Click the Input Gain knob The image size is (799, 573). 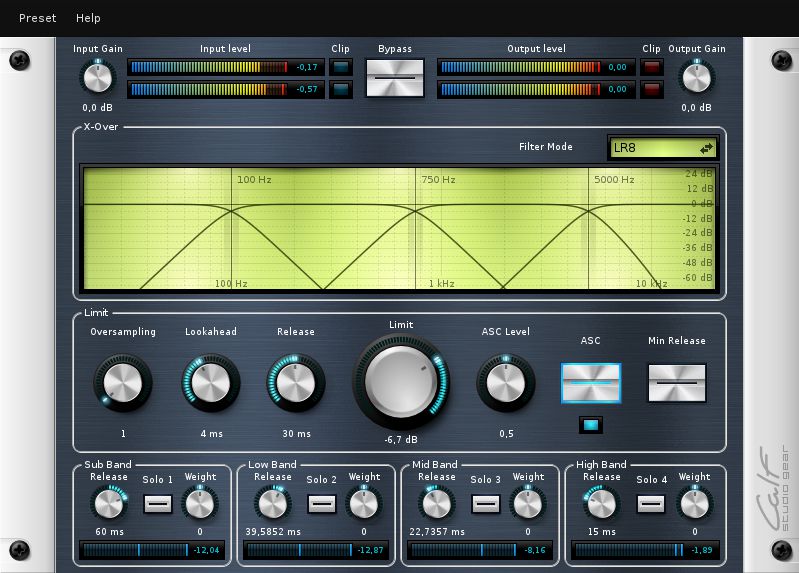(x=97, y=77)
